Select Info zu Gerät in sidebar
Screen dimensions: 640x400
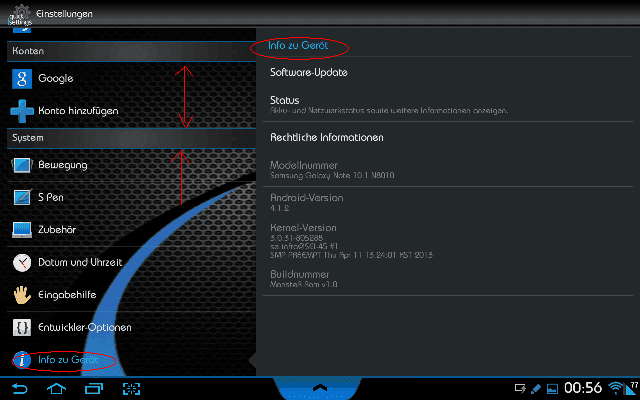[66, 359]
